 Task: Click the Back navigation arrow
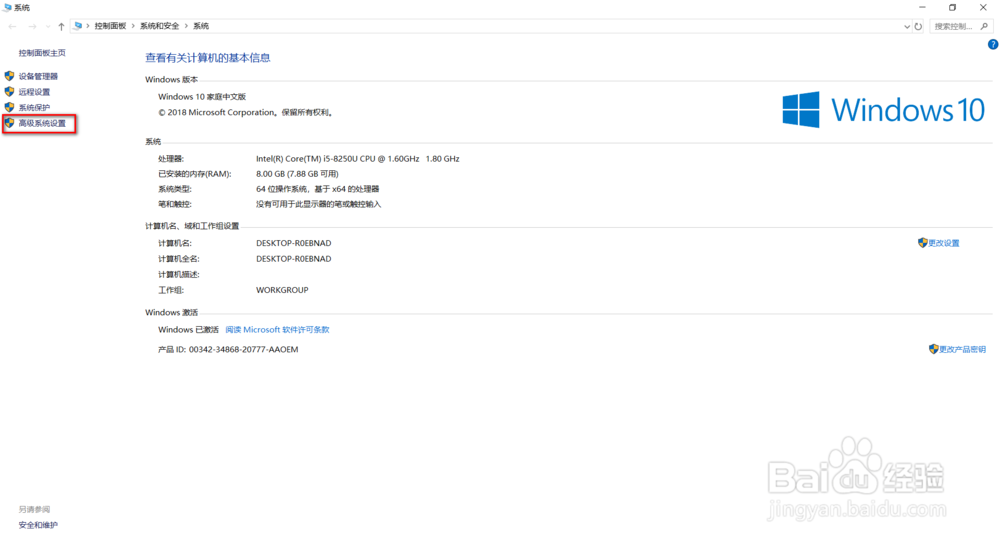click(12, 26)
